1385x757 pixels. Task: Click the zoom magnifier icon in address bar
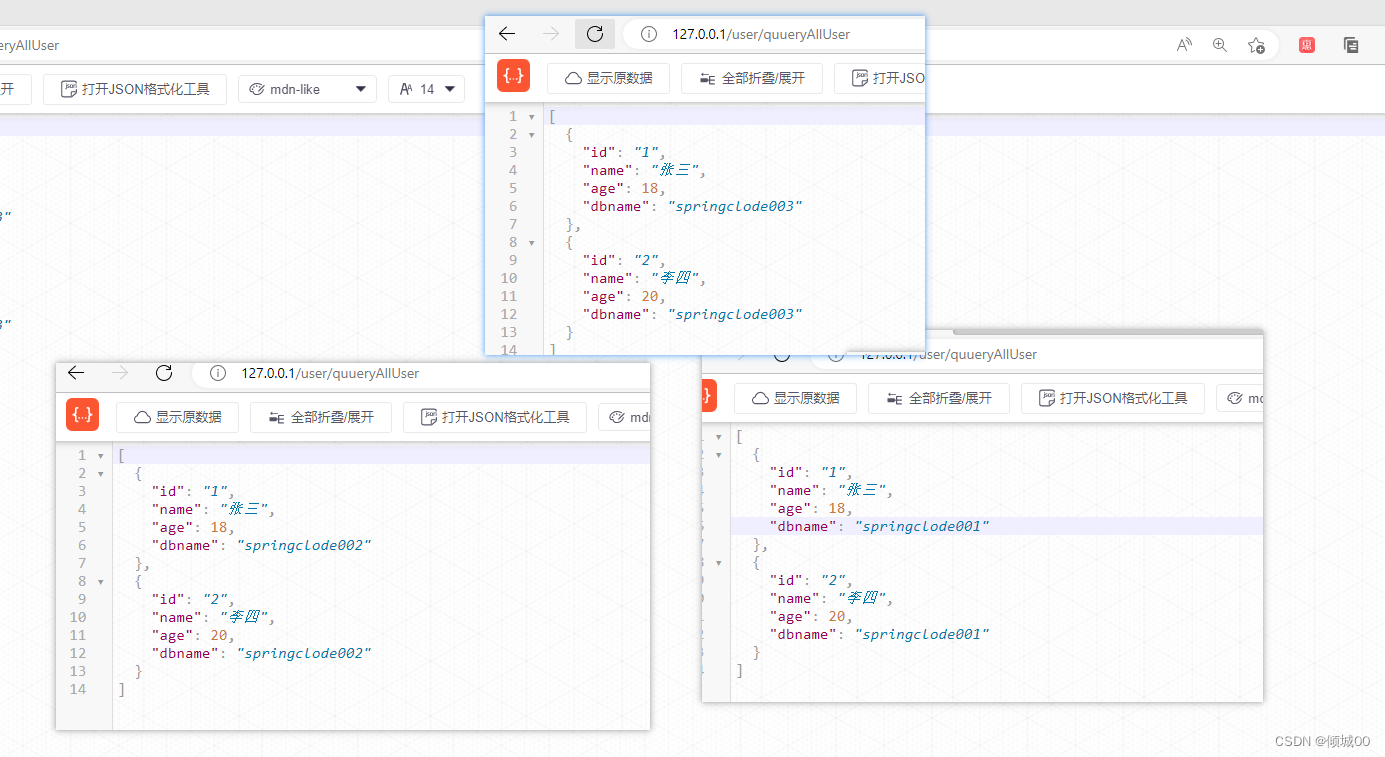[x=1220, y=45]
